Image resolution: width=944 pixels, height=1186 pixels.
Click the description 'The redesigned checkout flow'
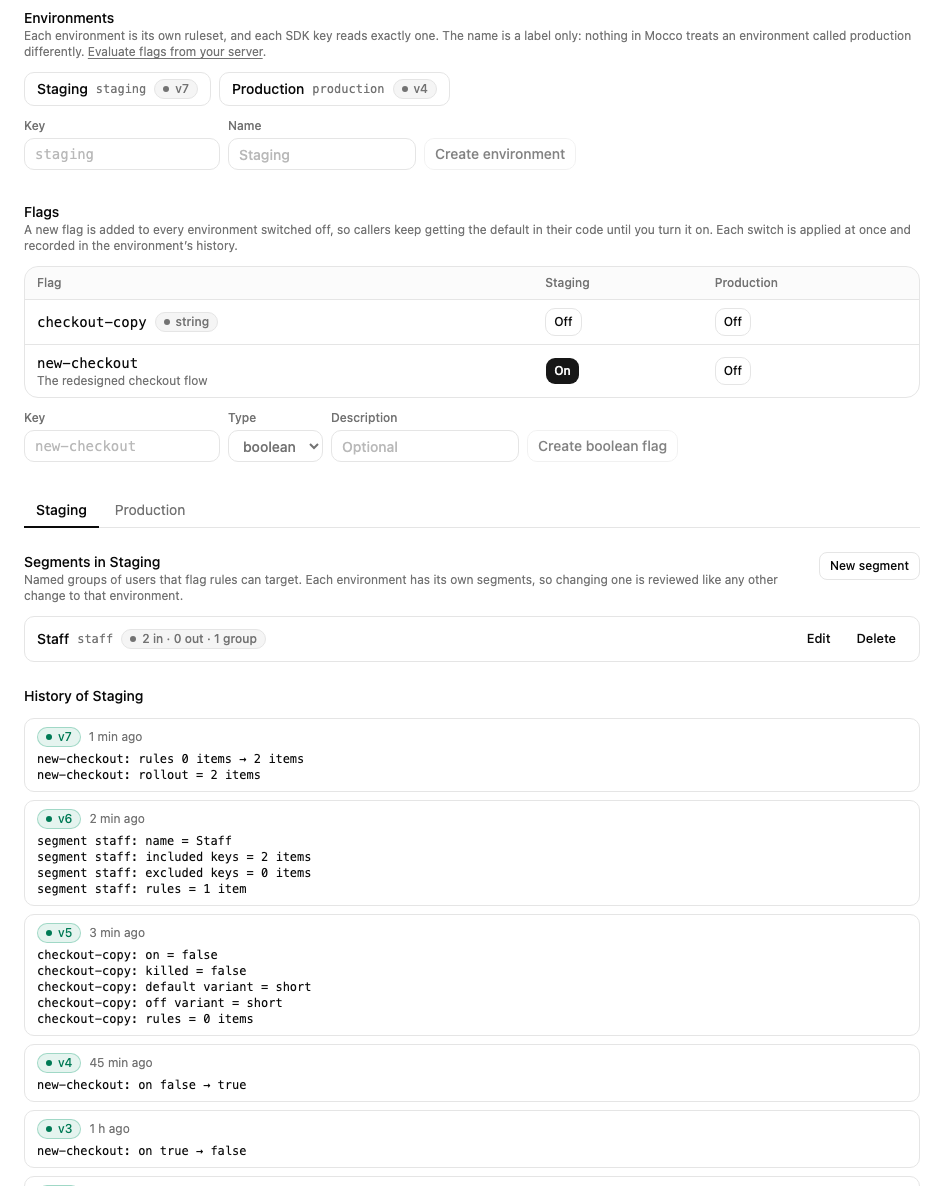[122, 380]
